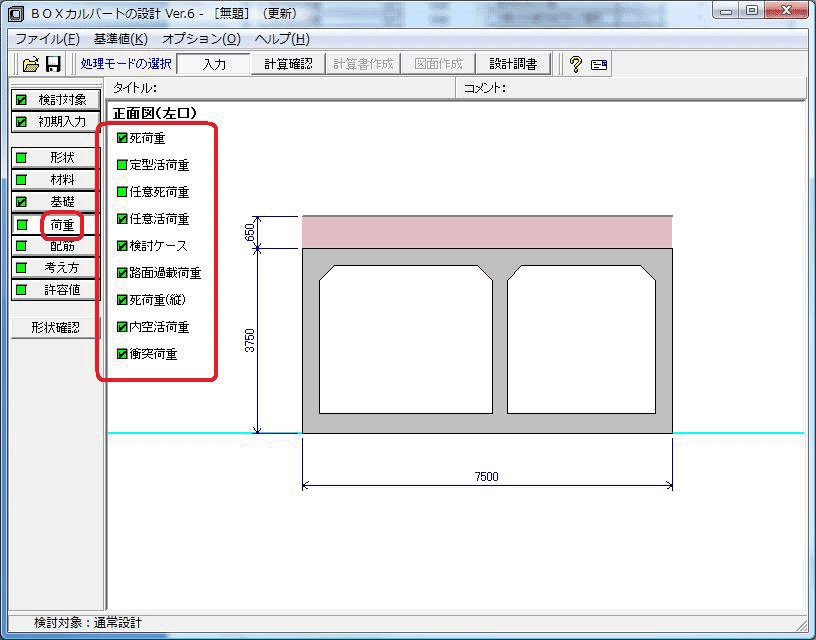
Task: Click the 650 cover depth dimension
Action: [x=250, y=232]
